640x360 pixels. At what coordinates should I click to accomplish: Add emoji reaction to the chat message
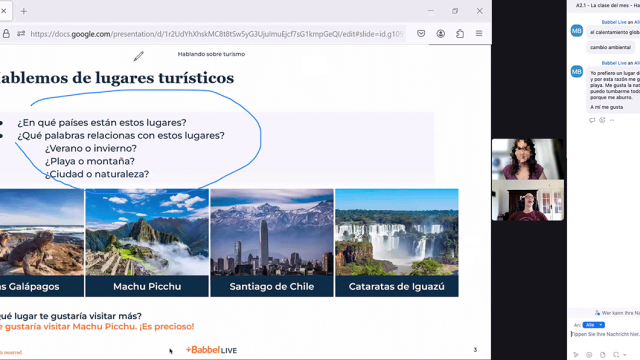point(602,120)
